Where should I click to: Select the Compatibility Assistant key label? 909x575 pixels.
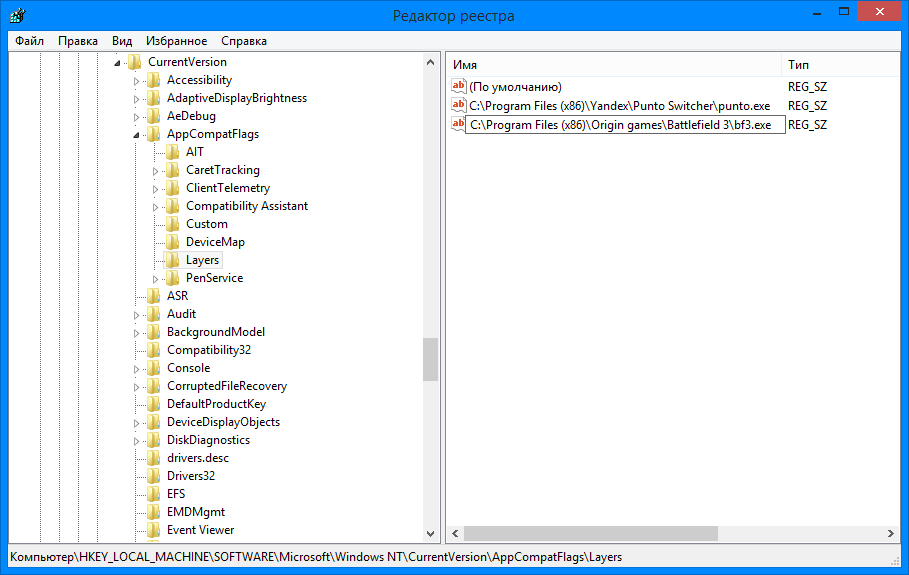pyautogui.click(x=247, y=206)
